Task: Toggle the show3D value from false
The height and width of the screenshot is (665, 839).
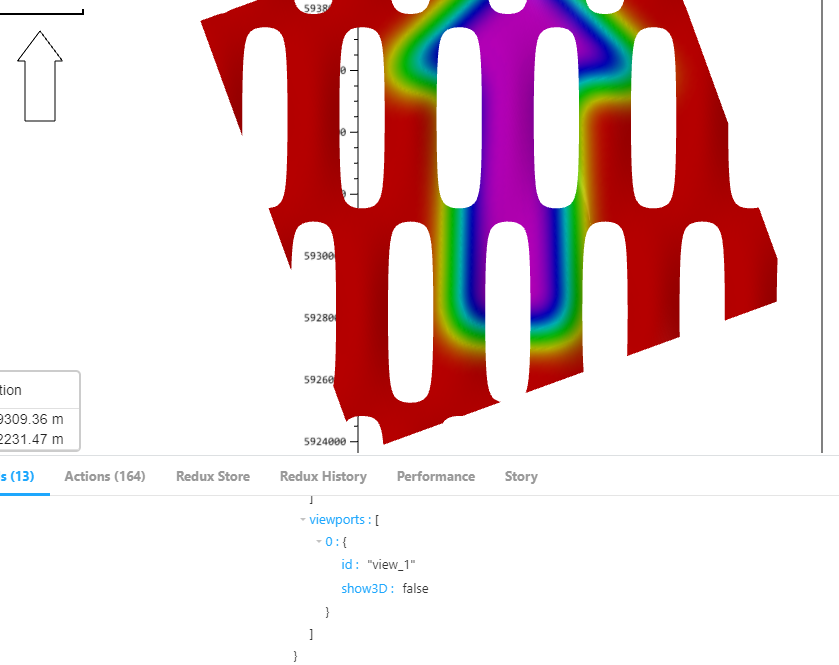Action: (x=414, y=588)
